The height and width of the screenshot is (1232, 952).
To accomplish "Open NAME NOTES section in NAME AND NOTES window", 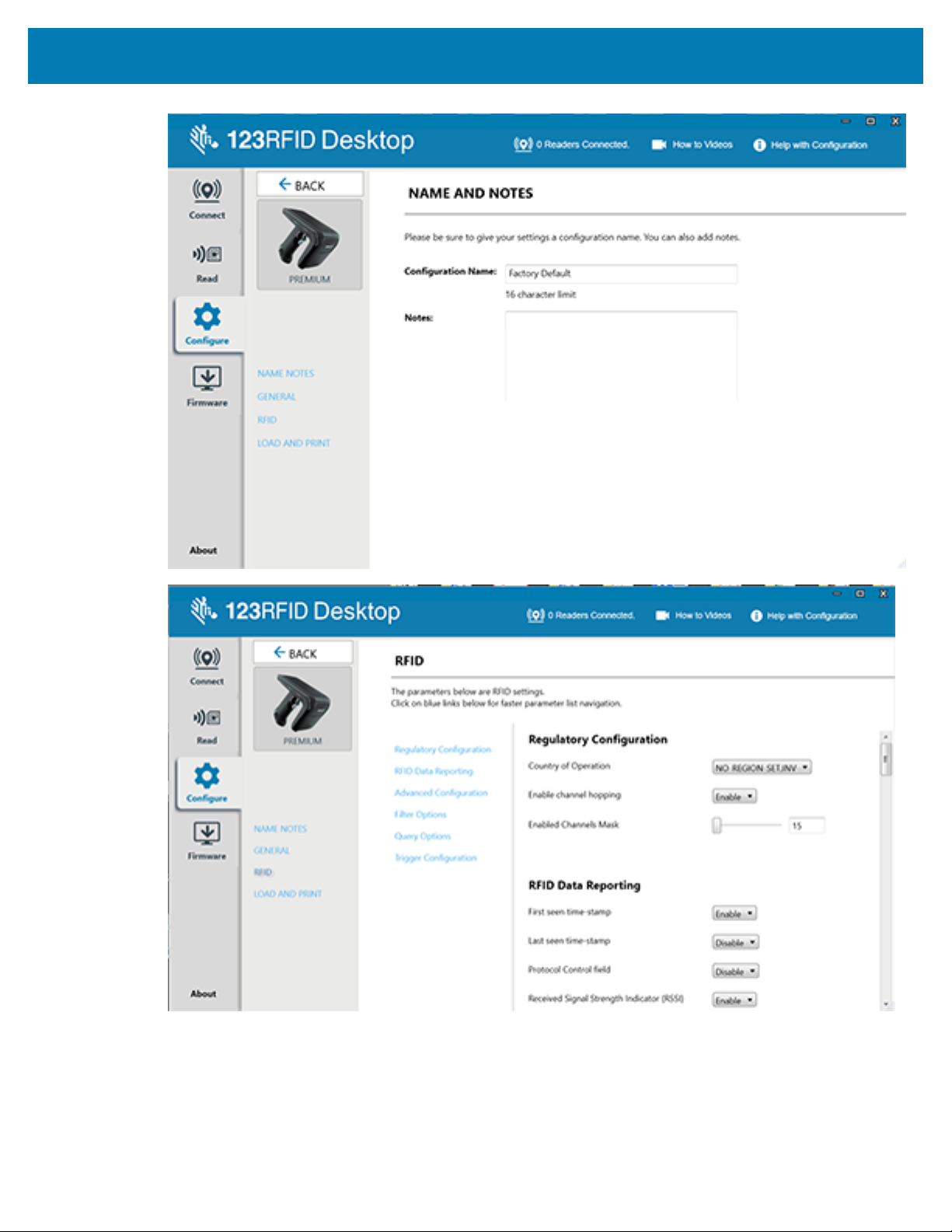I will (286, 374).
